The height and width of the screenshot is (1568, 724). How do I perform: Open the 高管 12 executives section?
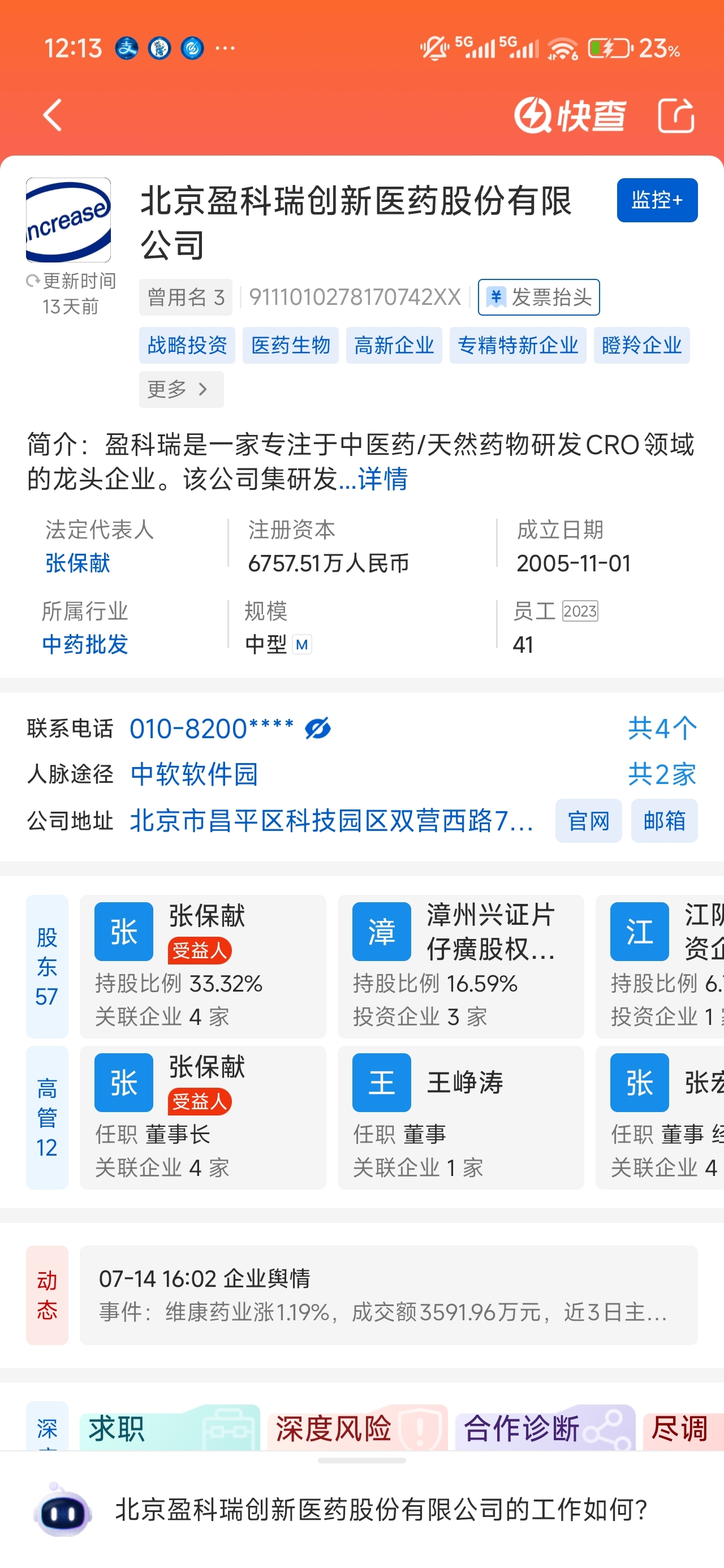47,1117
